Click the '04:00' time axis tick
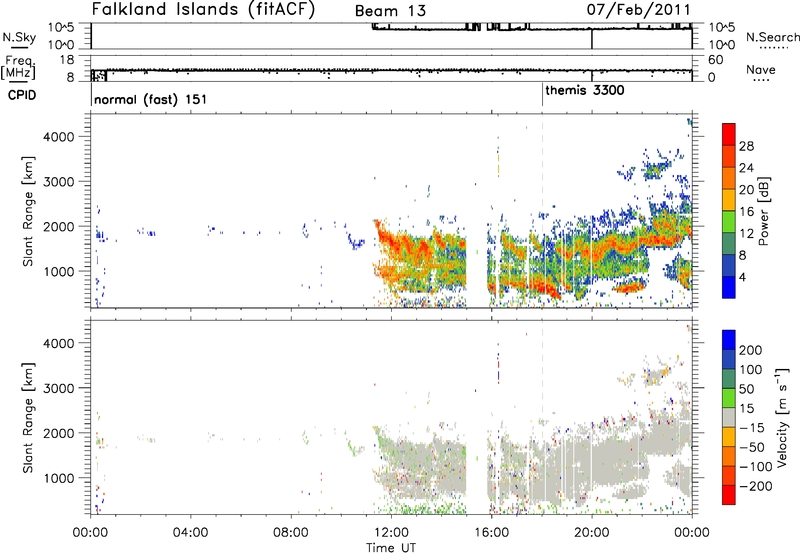The height and width of the screenshot is (554, 800). 191,533
